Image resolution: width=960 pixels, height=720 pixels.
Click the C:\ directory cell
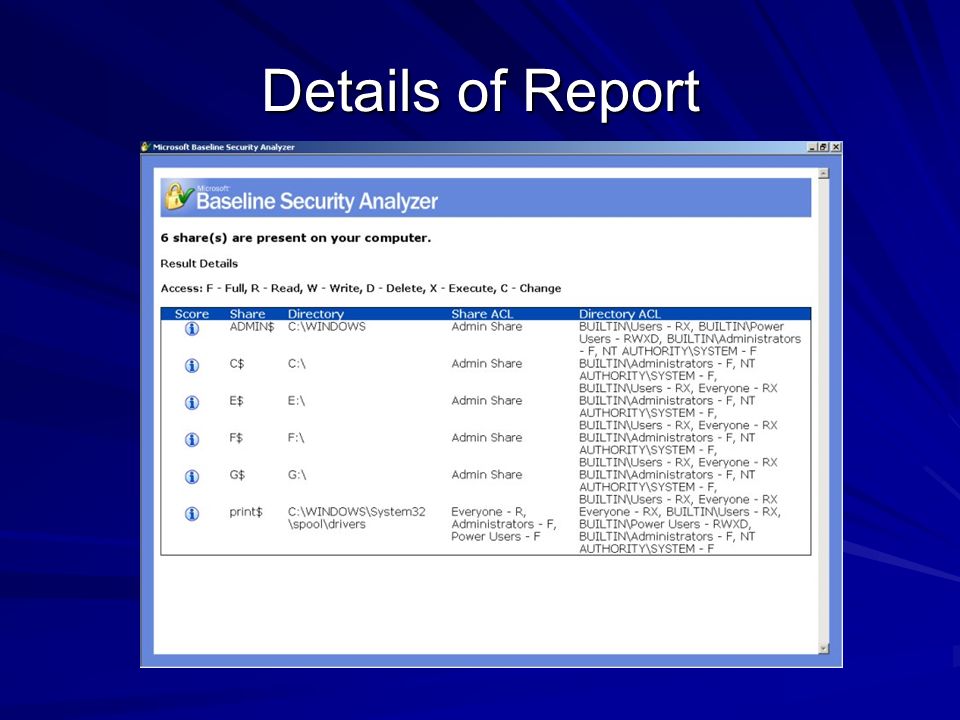[296, 364]
